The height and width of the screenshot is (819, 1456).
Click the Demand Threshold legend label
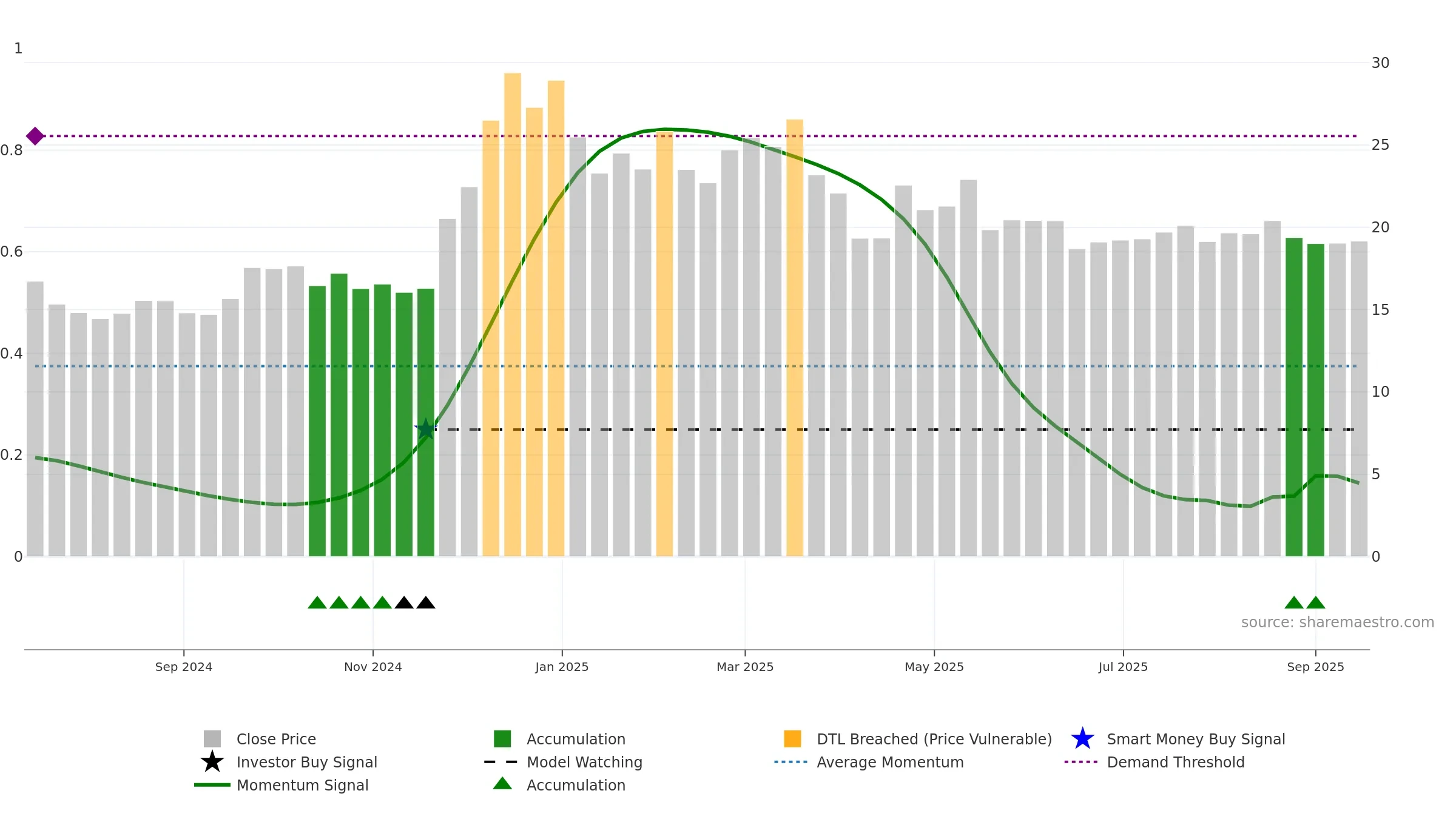point(1176,762)
